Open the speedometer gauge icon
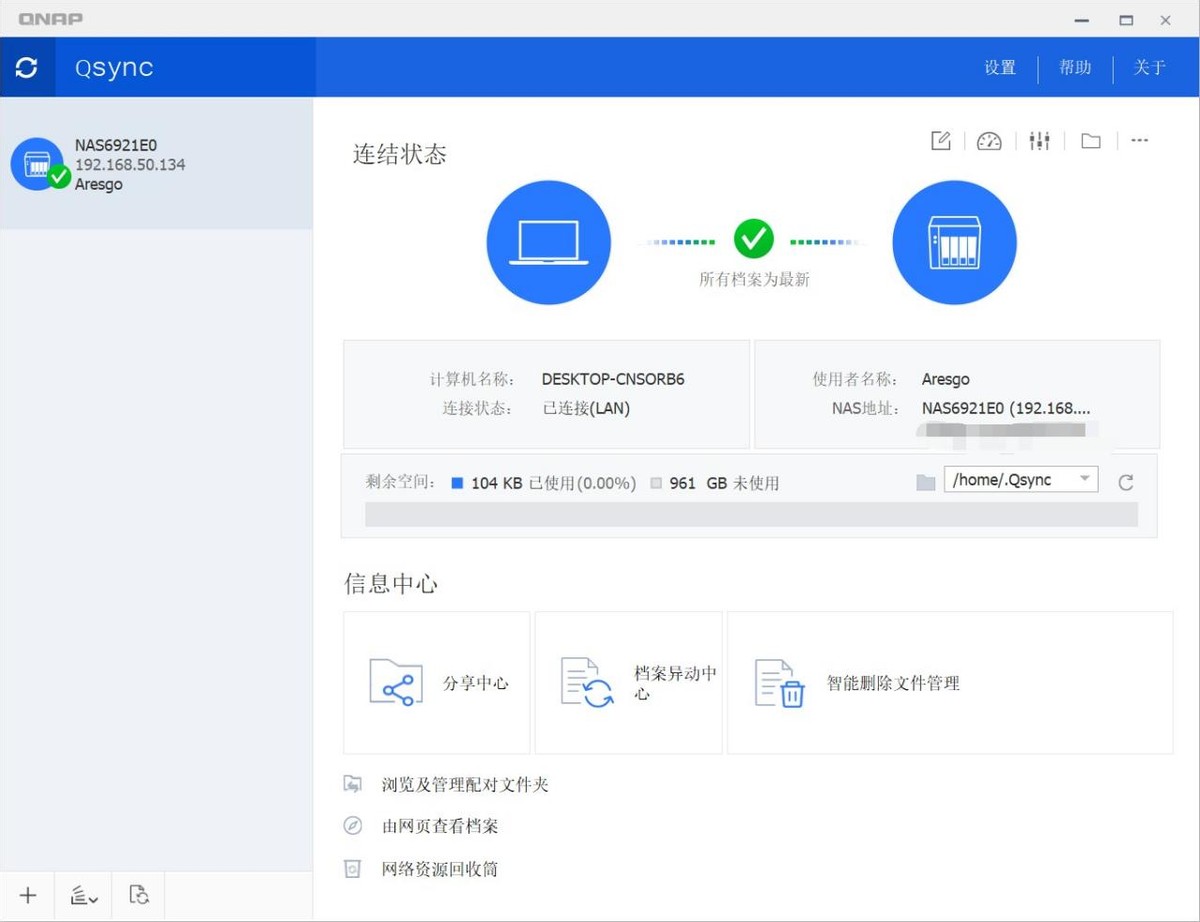This screenshot has width=1200, height=922. tap(989, 141)
